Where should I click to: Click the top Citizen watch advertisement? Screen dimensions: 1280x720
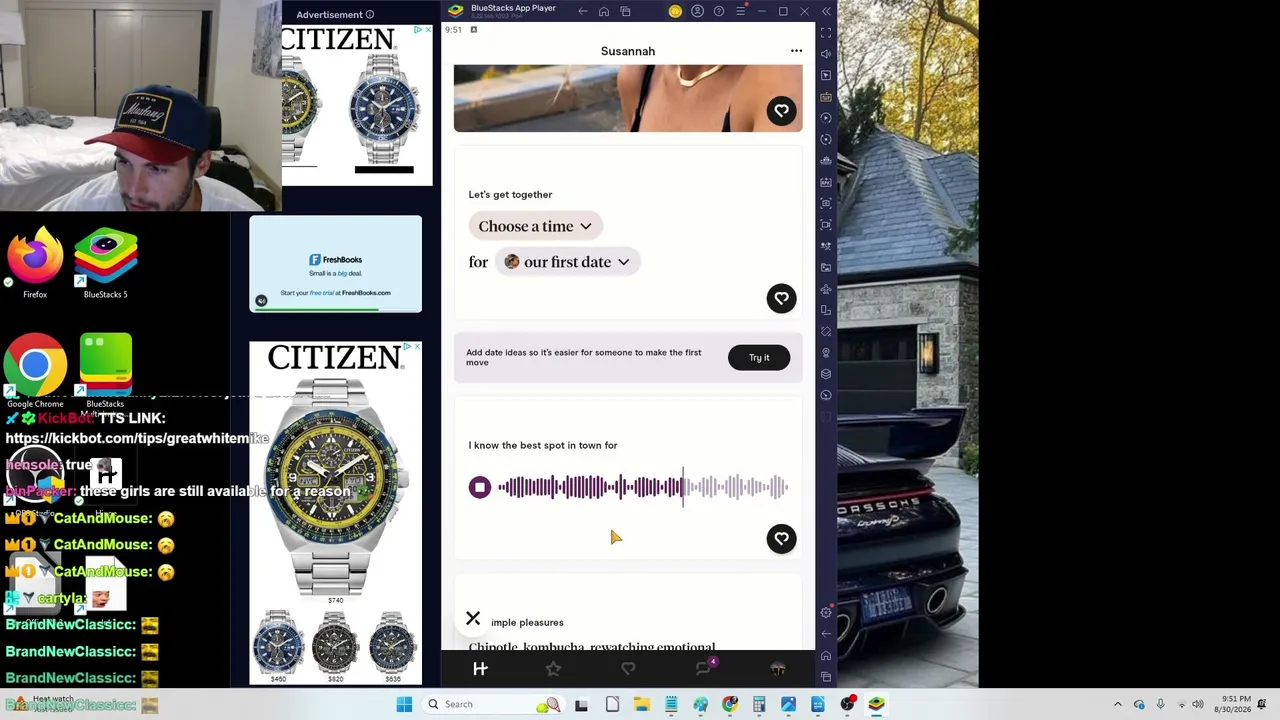click(x=357, y=104)
